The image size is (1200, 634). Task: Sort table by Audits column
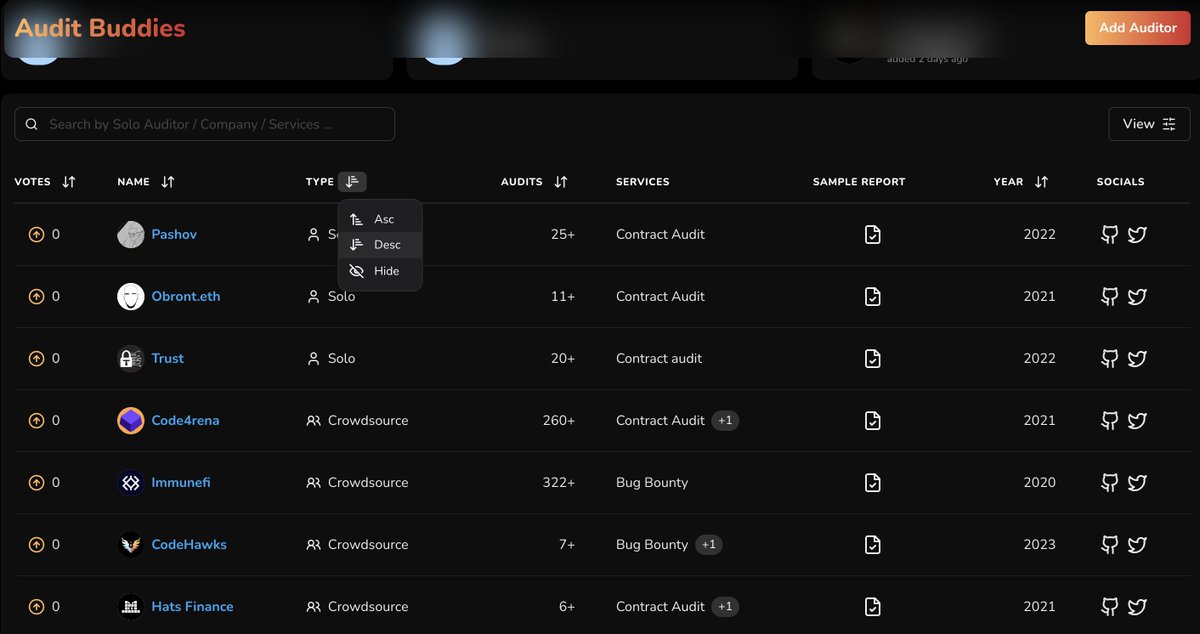pos(560,182)
